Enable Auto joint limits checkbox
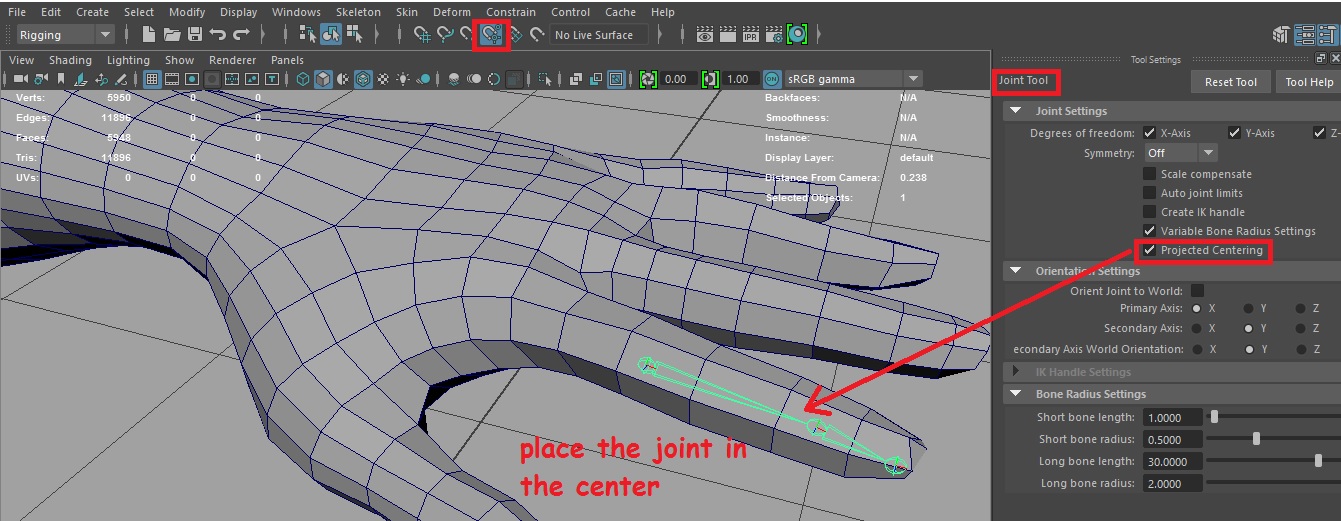Viewport: 1341px width, 521px height. point(1149,193)
